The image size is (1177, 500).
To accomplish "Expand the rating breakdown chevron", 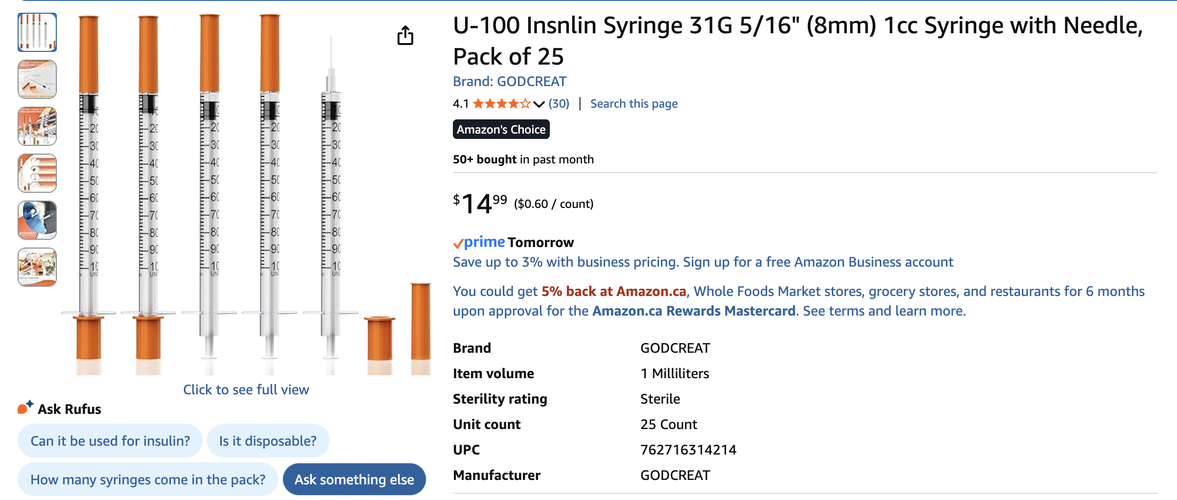I will point(539,104).
